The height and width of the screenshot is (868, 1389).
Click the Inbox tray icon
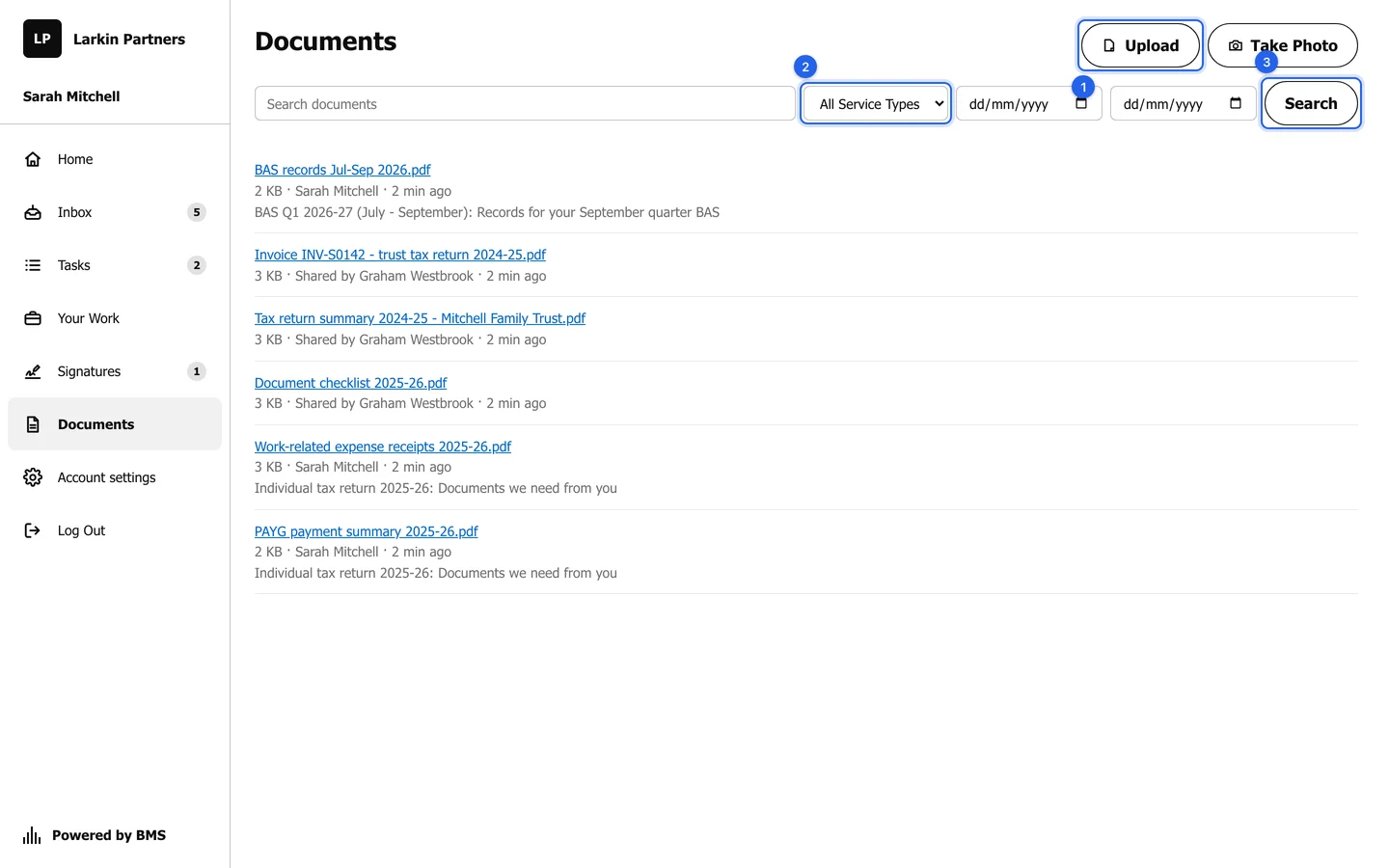pyautogui.click(x=33, y=212)
